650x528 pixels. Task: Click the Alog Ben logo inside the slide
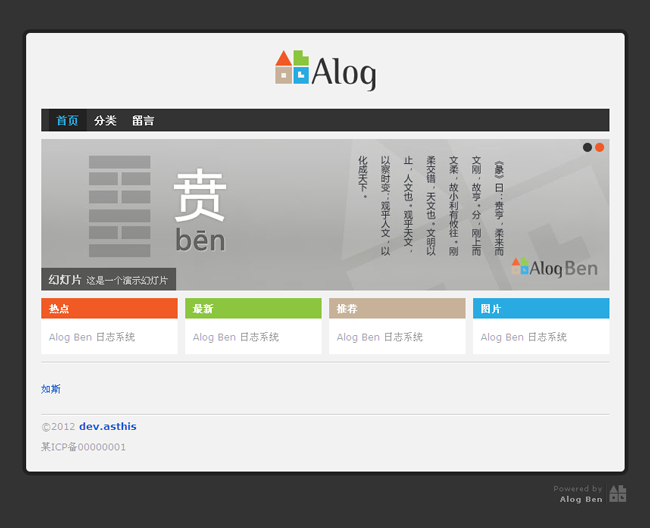554,267
